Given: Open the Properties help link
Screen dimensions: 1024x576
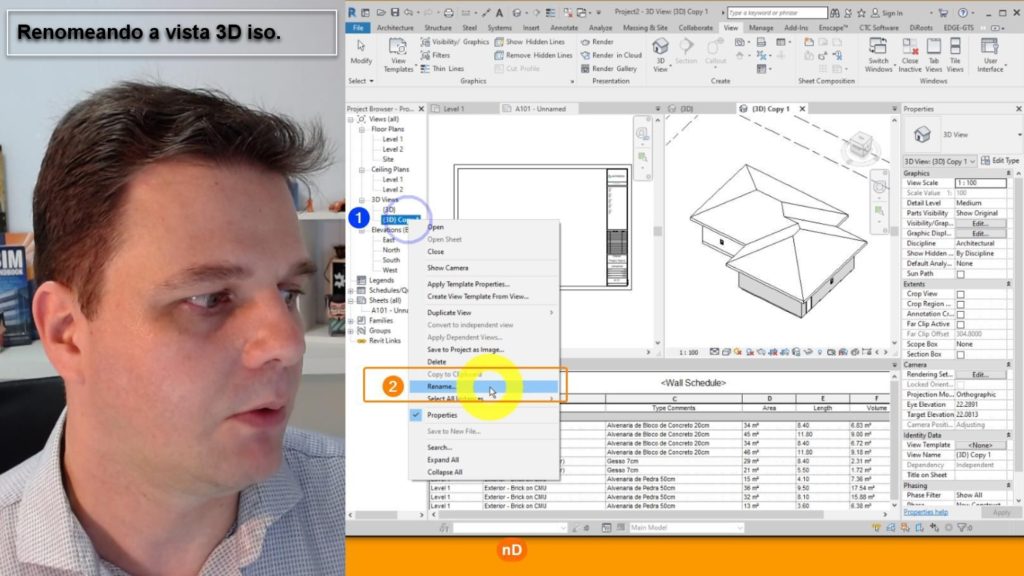Looking at the screenshot, I should pos(925,512).
